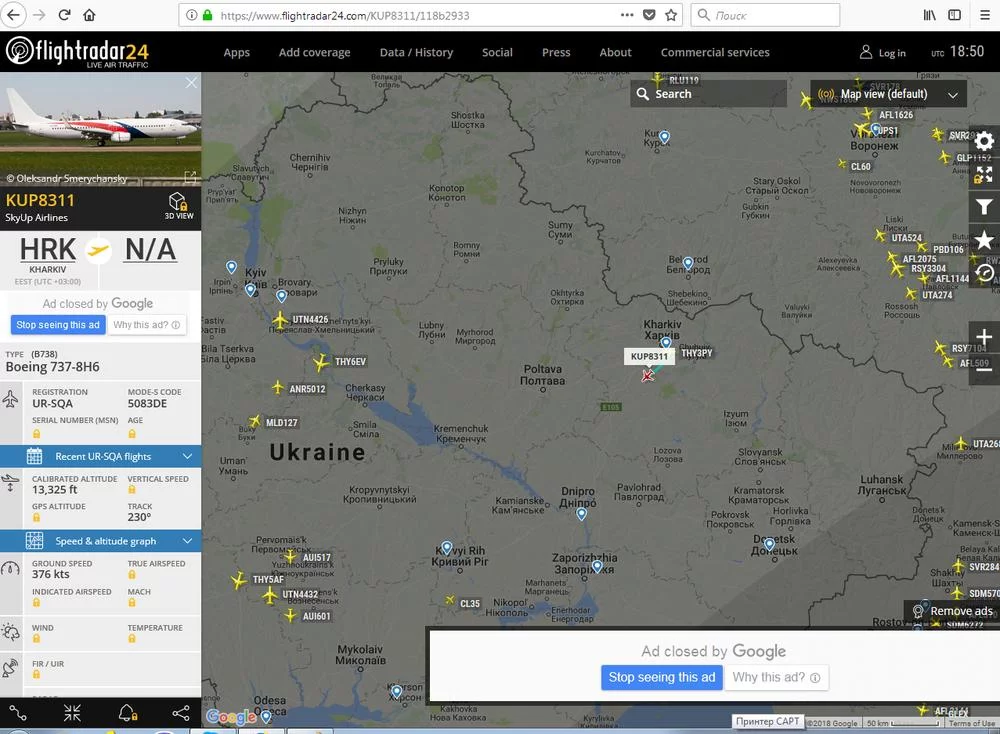
Task: Open the About menu item
Action: (x=615, y=52)
